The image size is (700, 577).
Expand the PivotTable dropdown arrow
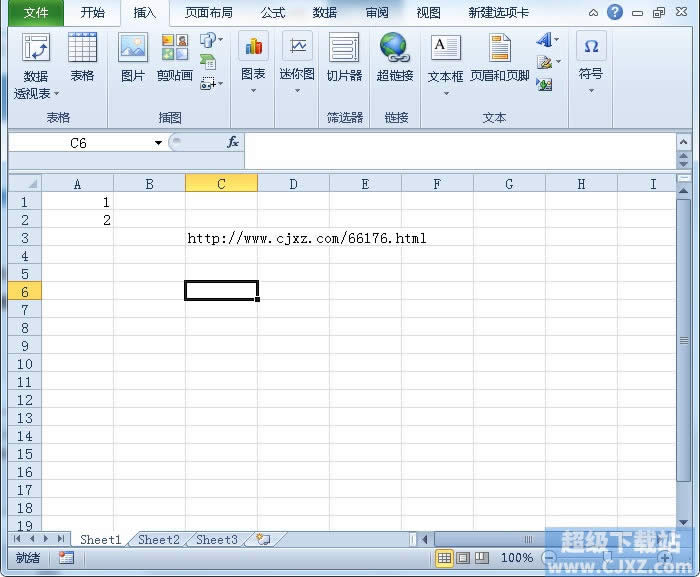(56, 94)
